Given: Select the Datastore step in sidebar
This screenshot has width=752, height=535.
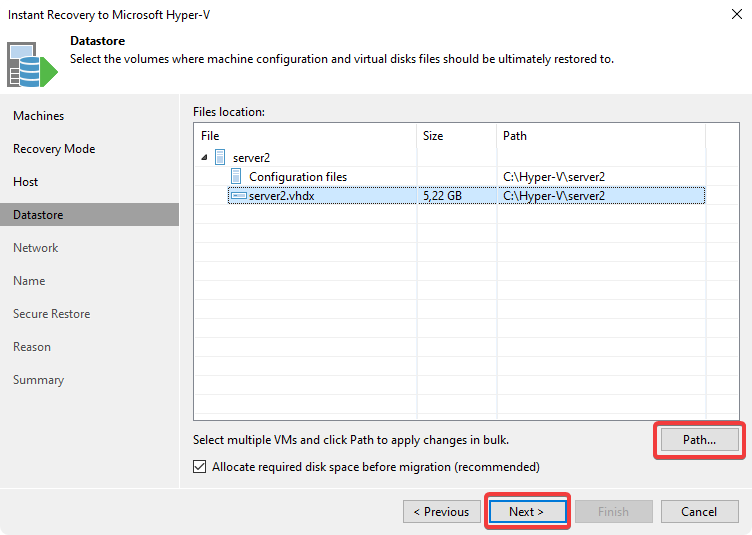Looking at the screenshot, I should point(38,215).
